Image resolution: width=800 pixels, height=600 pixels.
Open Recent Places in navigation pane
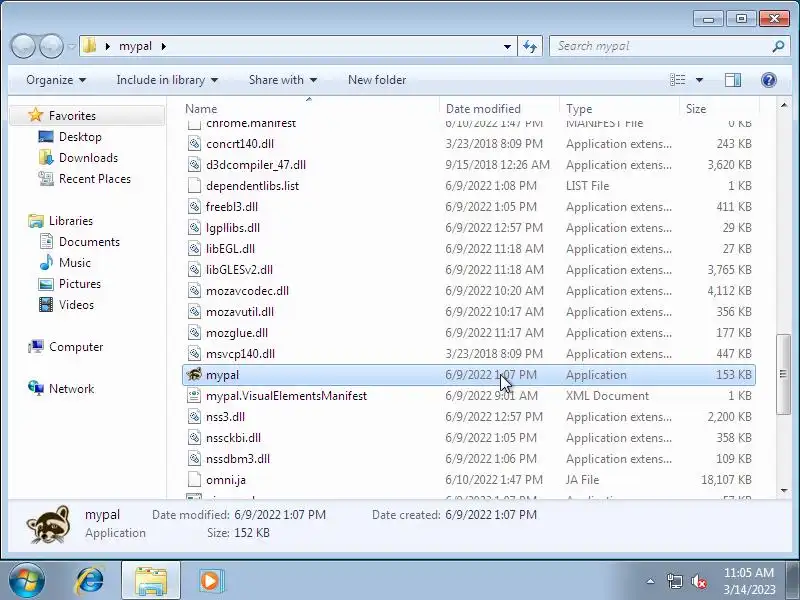pos(95,179)
